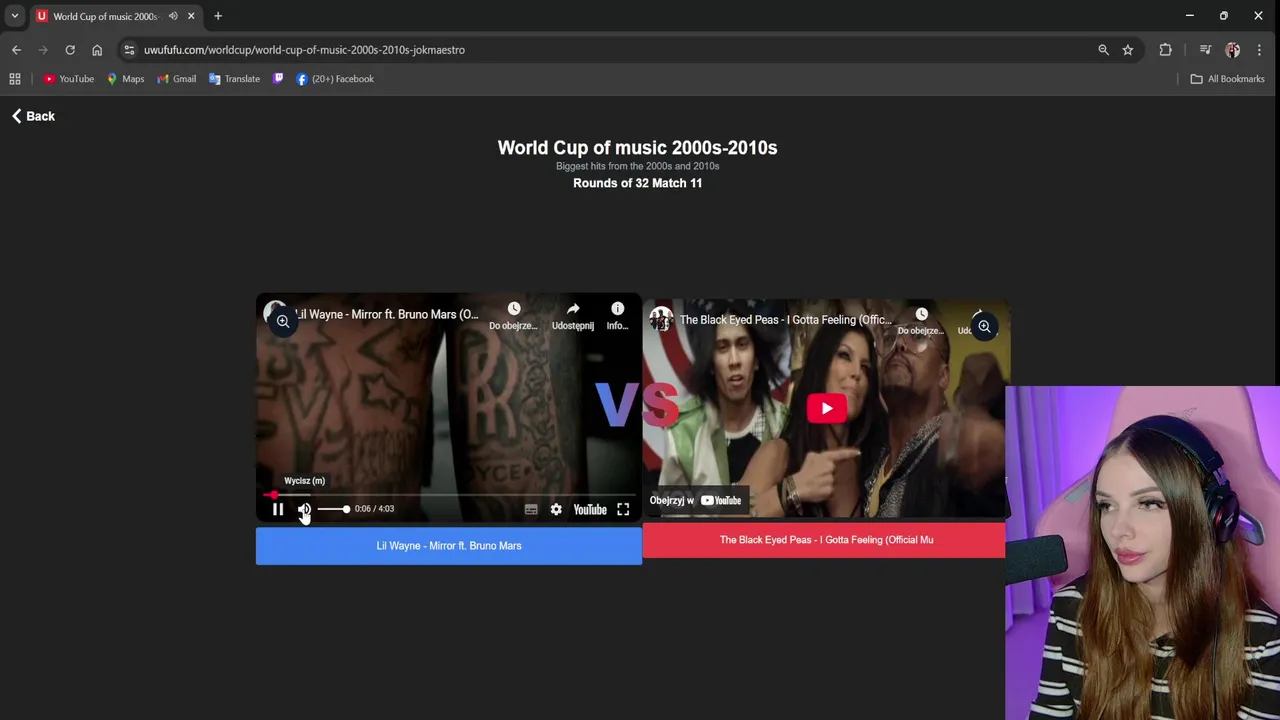Screen dimensions: 1280x720
Task: Click the Udostępnij share arrow on Lil Wayne video
Action: (573, 309)
